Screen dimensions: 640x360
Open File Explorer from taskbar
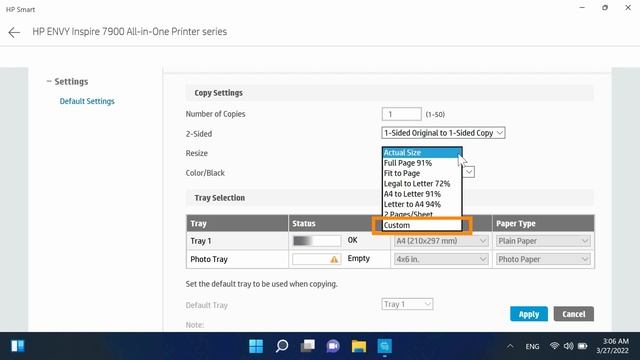(x=359, y=346)
